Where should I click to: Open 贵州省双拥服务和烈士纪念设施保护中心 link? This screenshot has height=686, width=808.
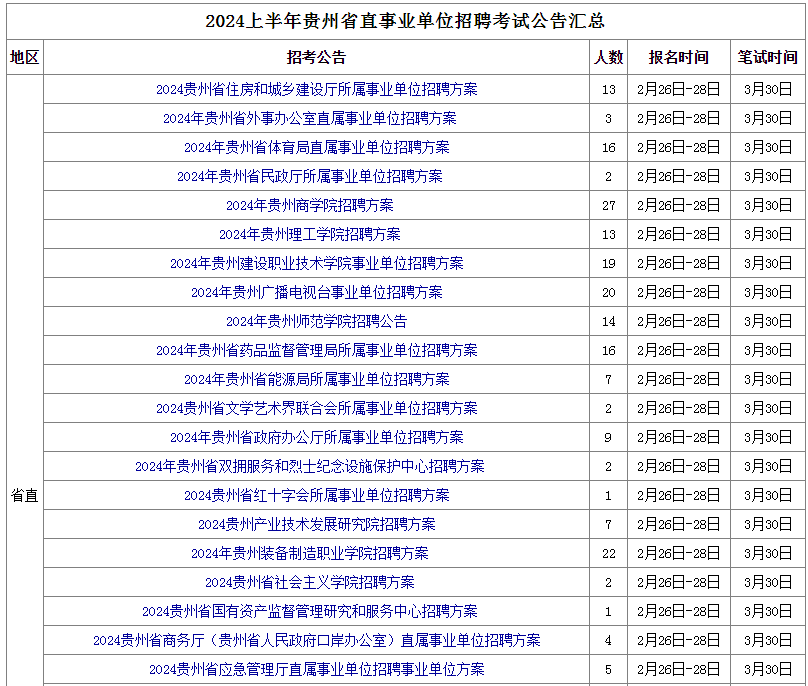pyautogui.click(x=309, y=466)
